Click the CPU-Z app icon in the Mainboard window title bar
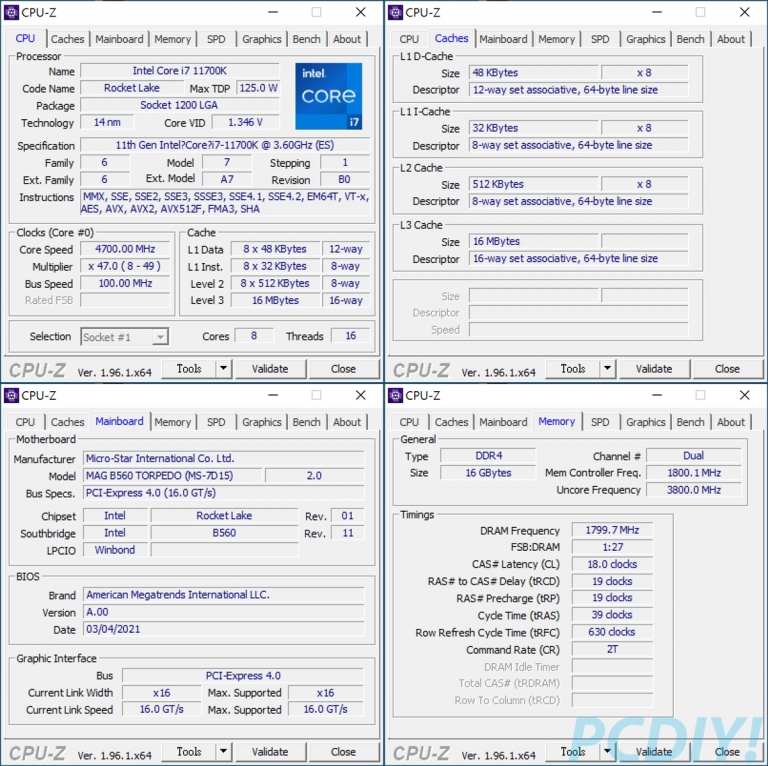This screenshot has width=768, height=766. [11, 395]
